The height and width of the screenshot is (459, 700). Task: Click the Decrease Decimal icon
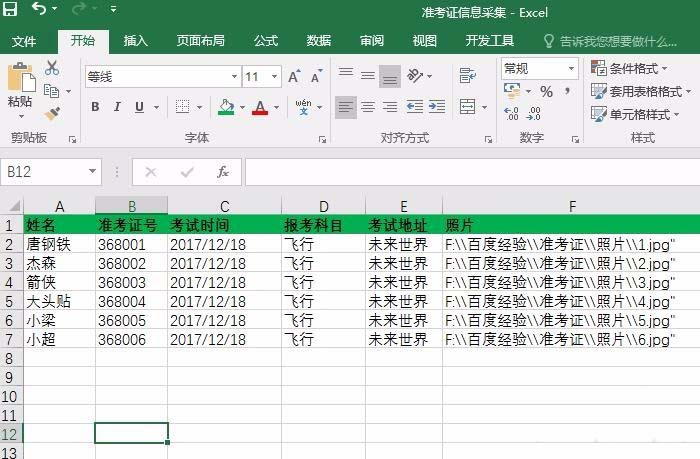point(533,113)
